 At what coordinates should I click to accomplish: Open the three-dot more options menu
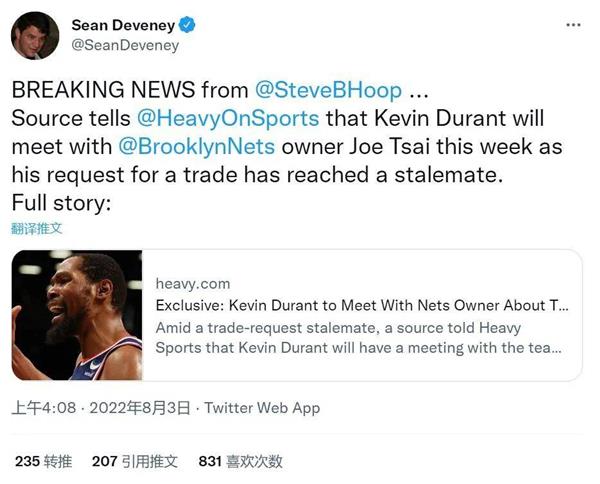[573, 25]
